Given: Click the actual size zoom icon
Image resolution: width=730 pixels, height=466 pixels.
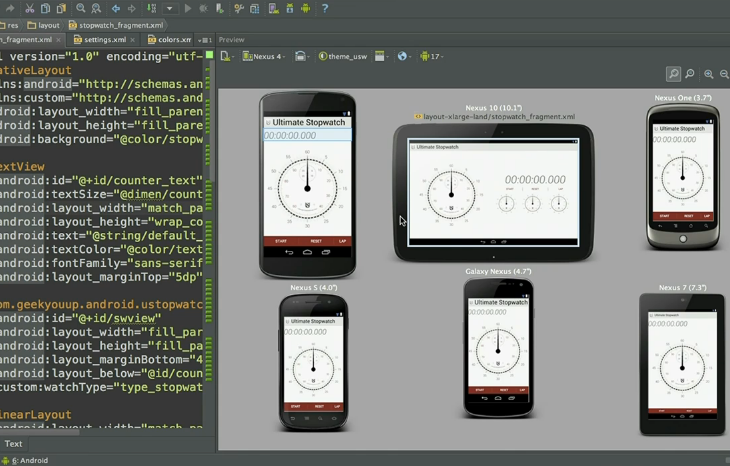Looking at the screenshot, I should pyautogui.click(x=690, y=74).
